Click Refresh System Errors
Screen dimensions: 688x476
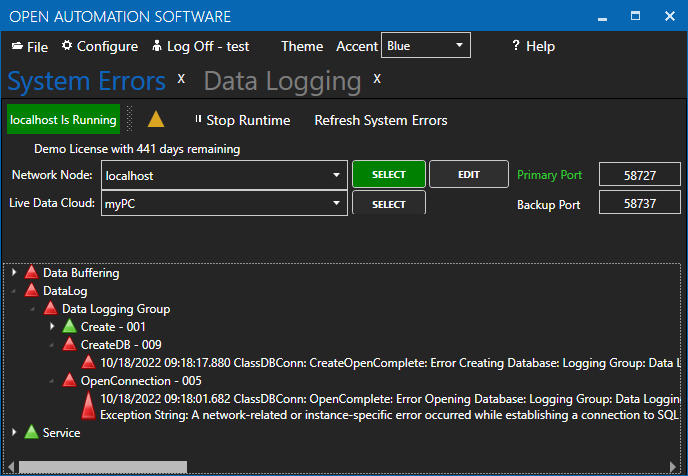pyautogui.click(x=381, y=121)
